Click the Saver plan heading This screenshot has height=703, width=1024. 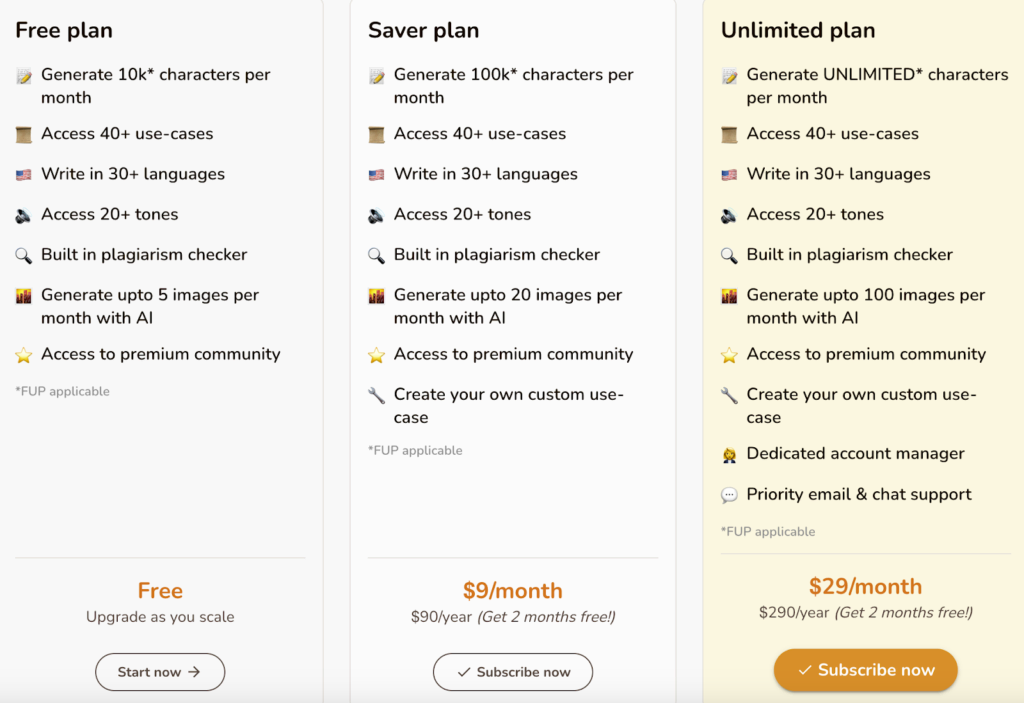pyautogui.click(x=423, y=30)
